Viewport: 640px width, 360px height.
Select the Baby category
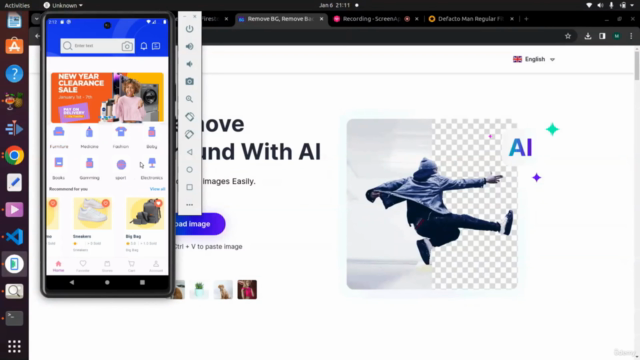point(152,137)
